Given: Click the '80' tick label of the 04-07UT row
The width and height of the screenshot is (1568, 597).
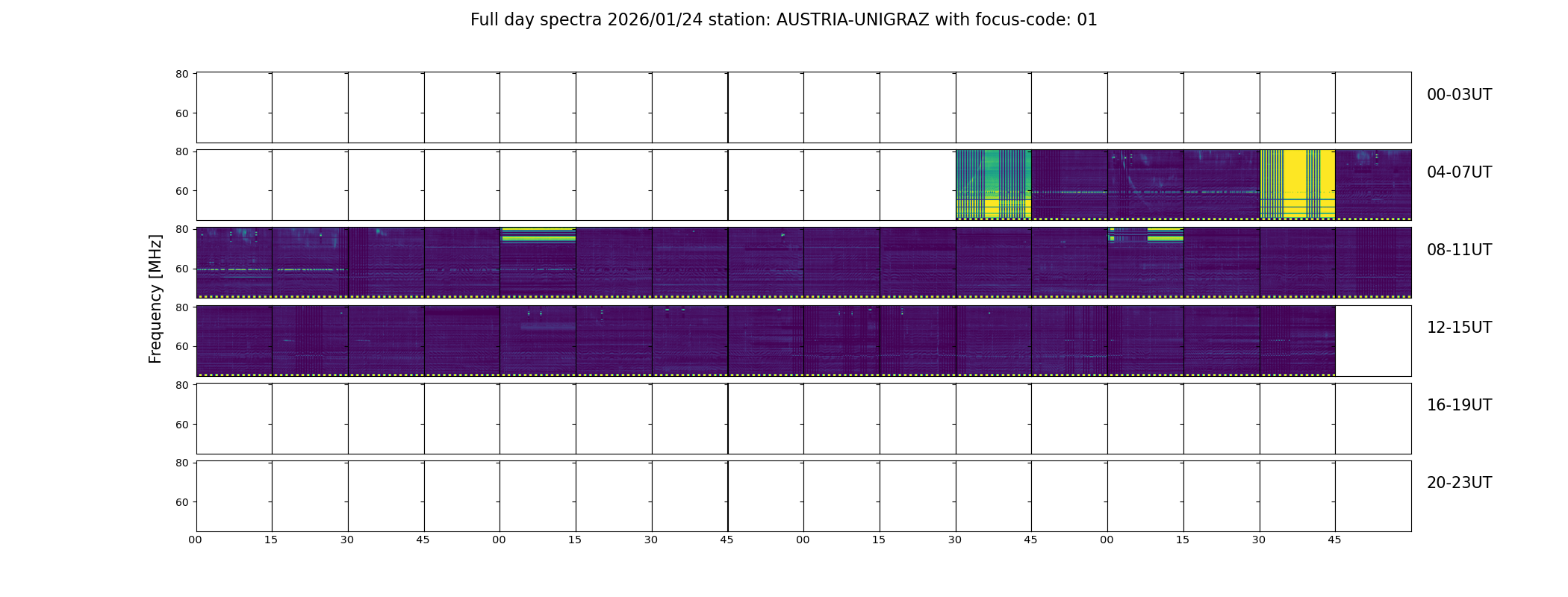Looking at the screenshot, I should pyautogui.click(x=181, y=151).
